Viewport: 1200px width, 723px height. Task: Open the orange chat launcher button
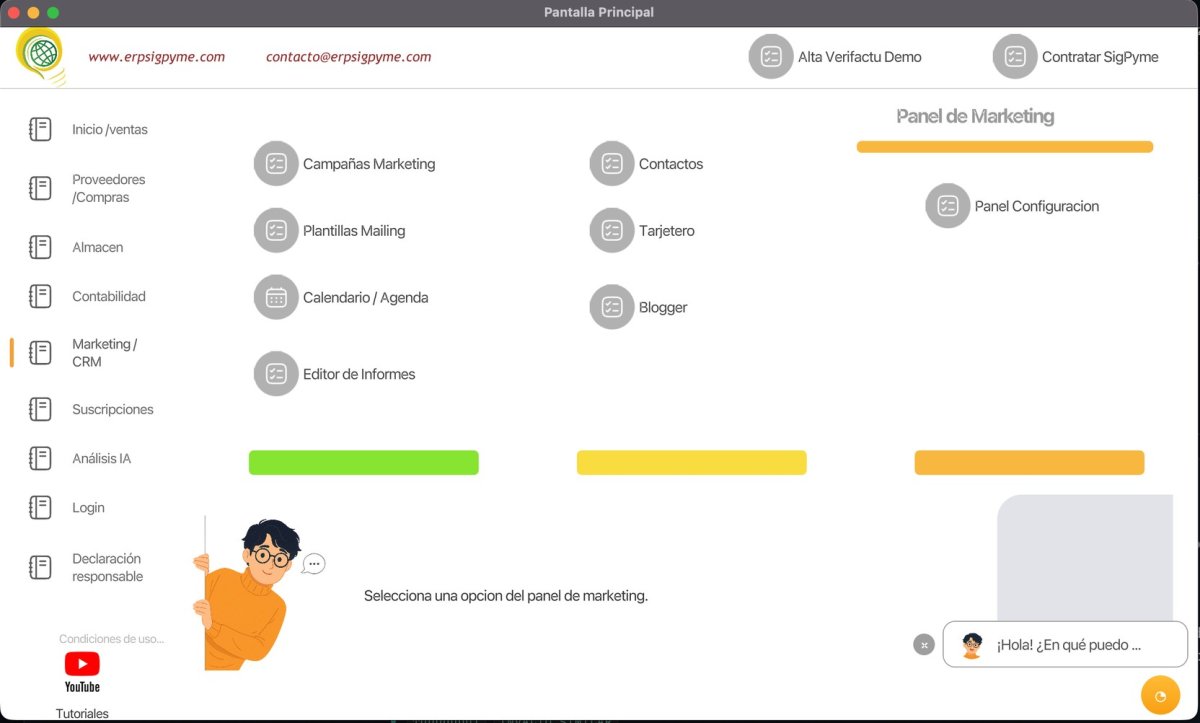coord(1161,696)
